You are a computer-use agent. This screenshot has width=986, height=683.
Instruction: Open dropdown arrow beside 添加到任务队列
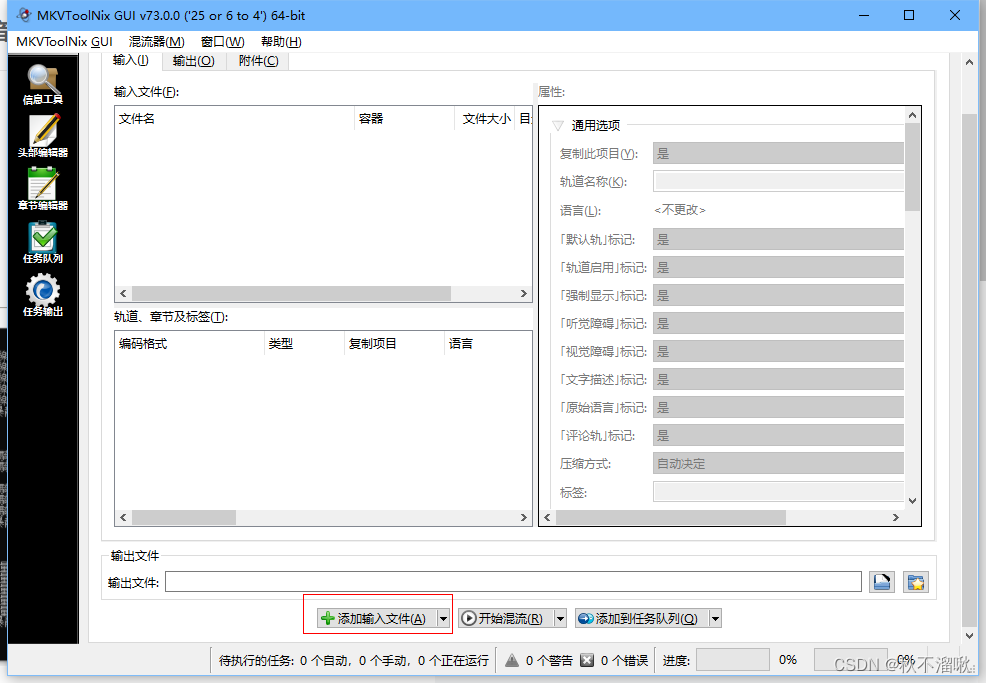tap(715, 618)
